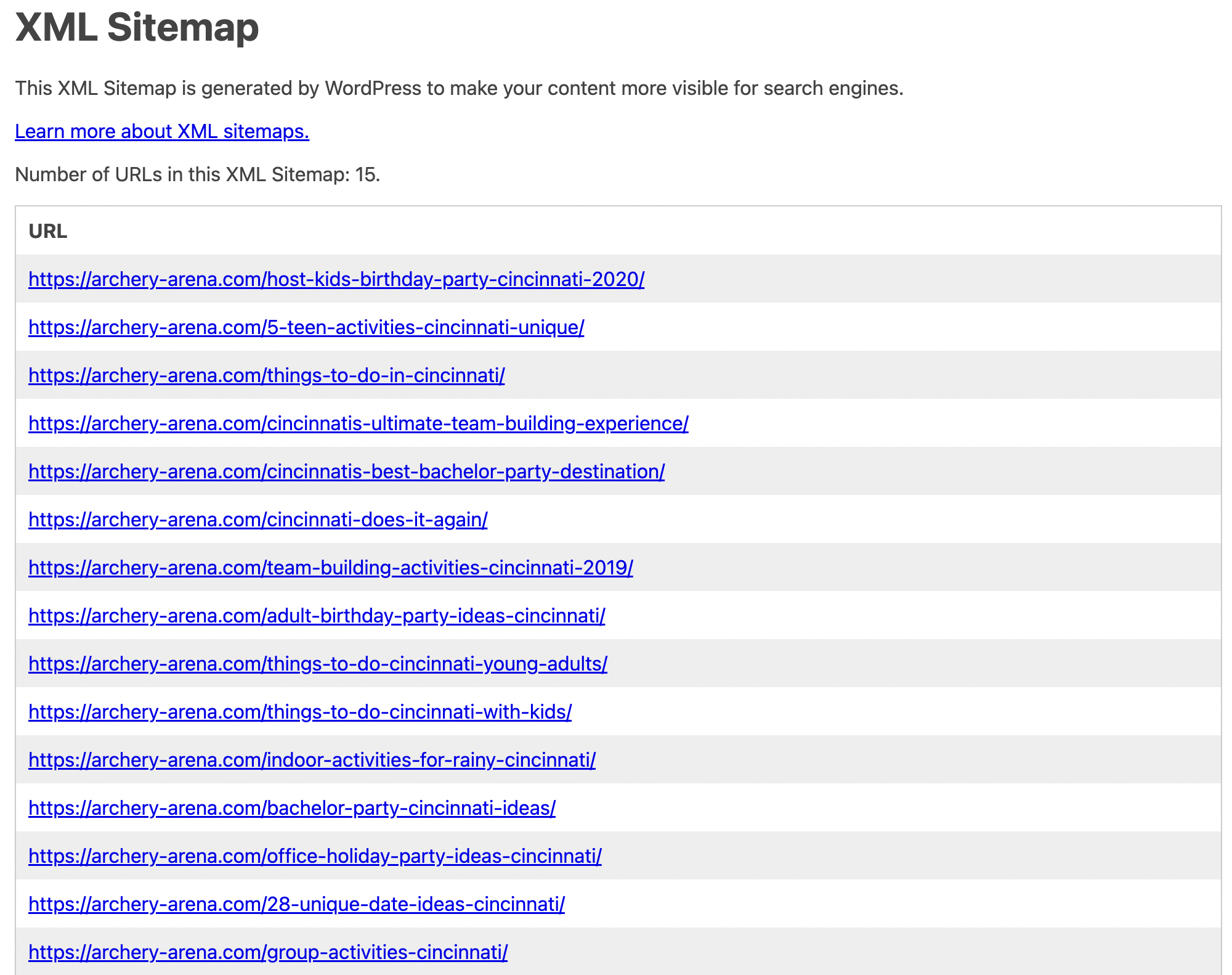The image size is (1232, 975).
Task: Open the host-kids-birthday-party-cincinnati-2020 URL
Action: click(336, 279)
